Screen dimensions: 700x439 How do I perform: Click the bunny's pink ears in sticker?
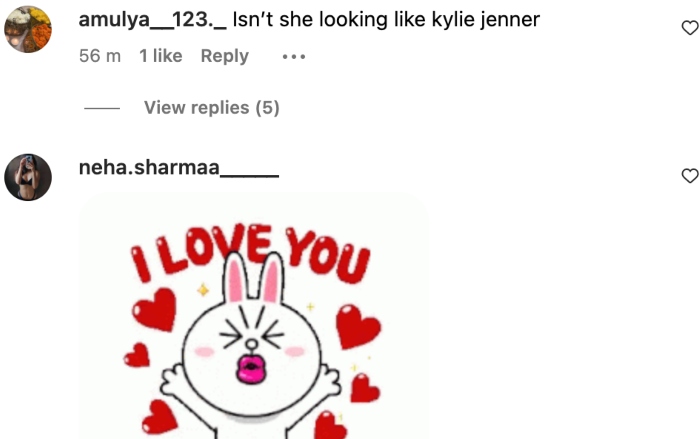(x=254, y=277)
